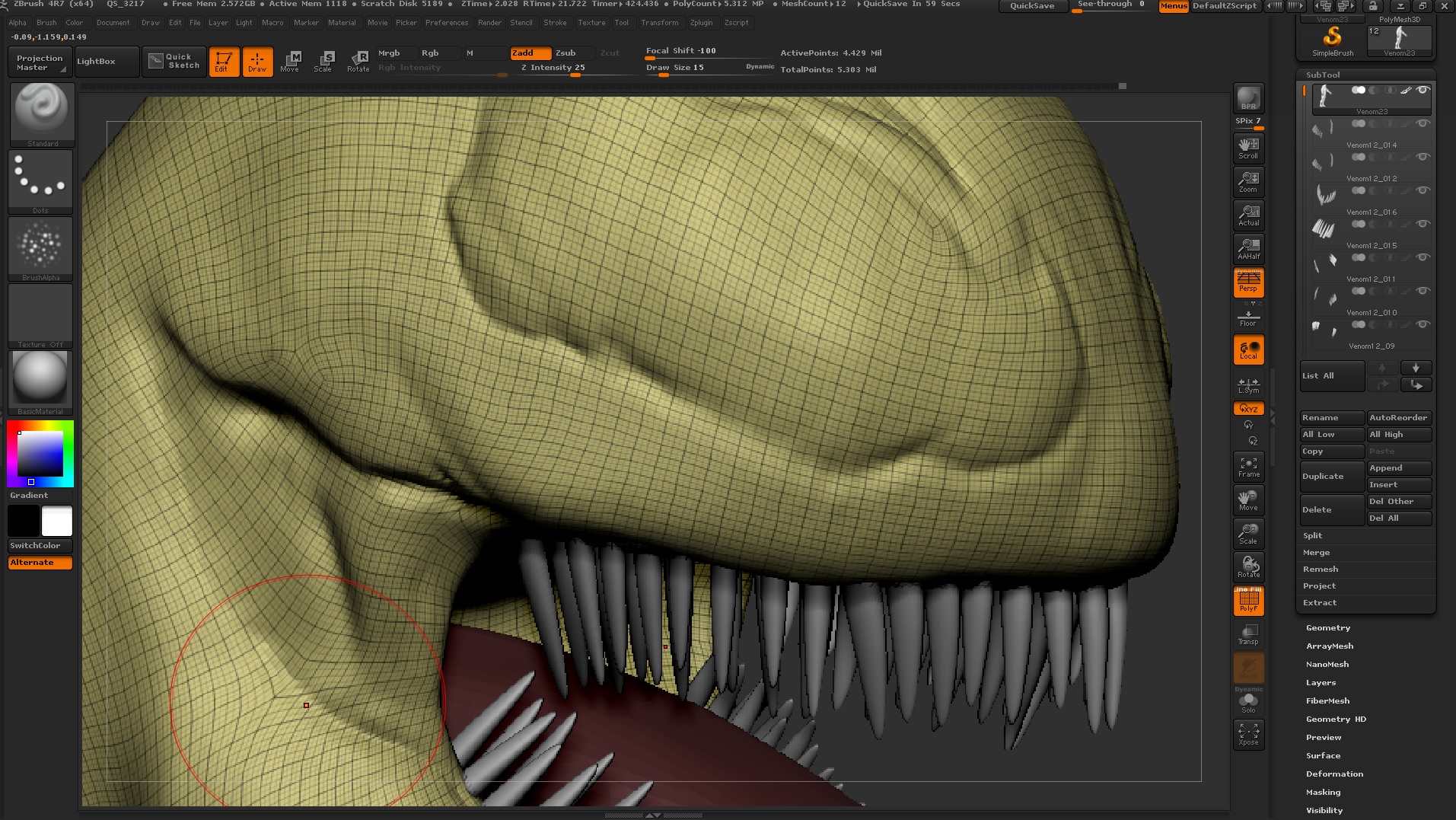
Task: Open the BasicMaterial selector
Action: 41,383
